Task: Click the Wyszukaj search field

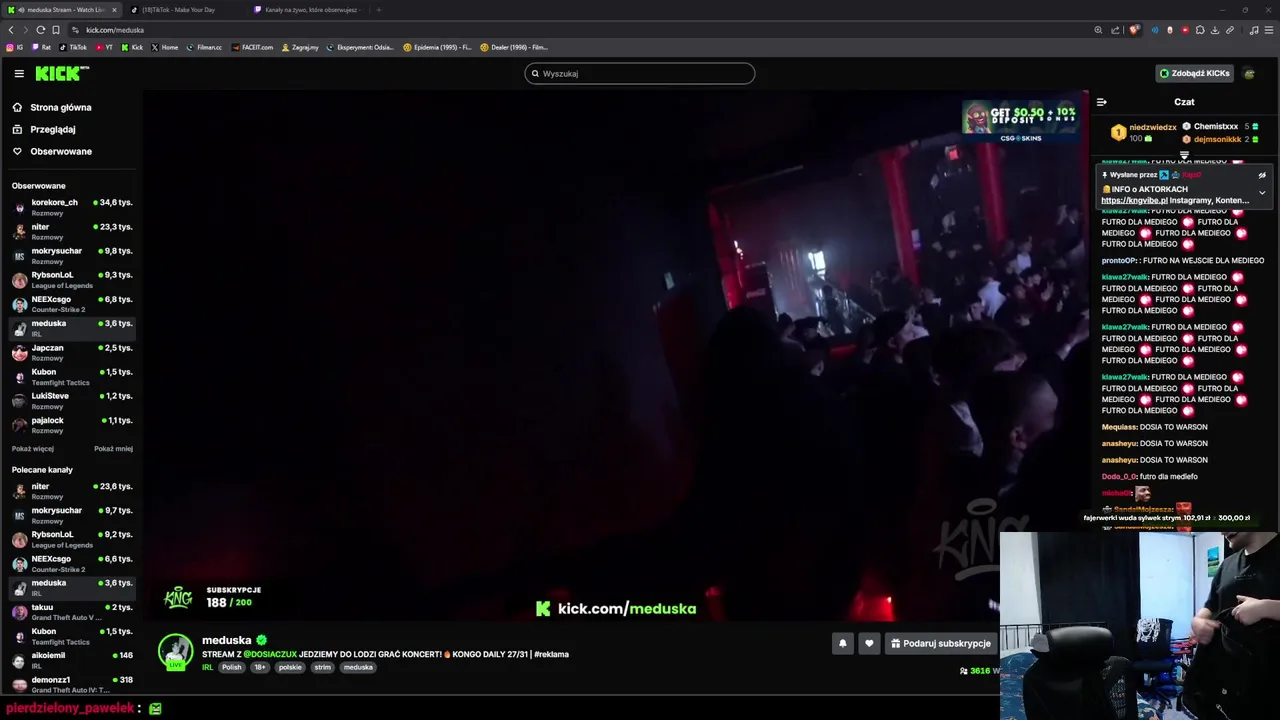Action: [640, 73]
